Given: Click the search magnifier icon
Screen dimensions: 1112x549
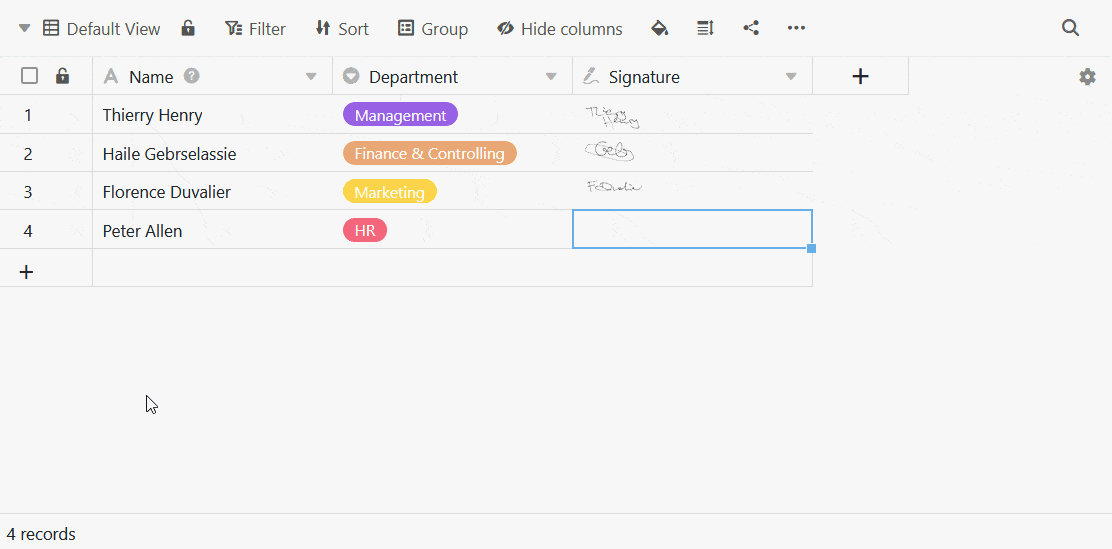Looking at the screenshot, I should (x=1070, y=28).
